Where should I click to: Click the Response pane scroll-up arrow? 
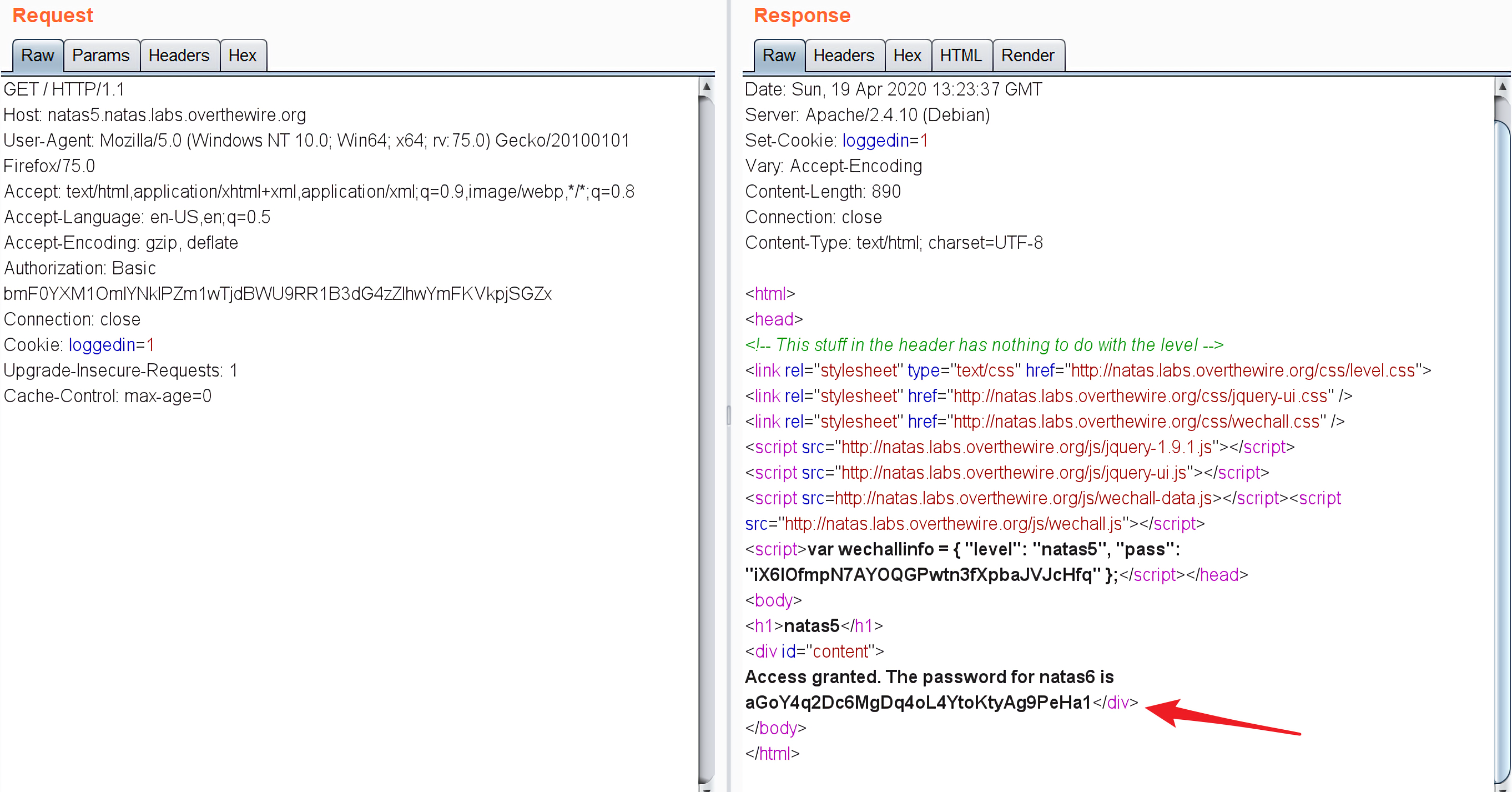tap(1503, 86)
